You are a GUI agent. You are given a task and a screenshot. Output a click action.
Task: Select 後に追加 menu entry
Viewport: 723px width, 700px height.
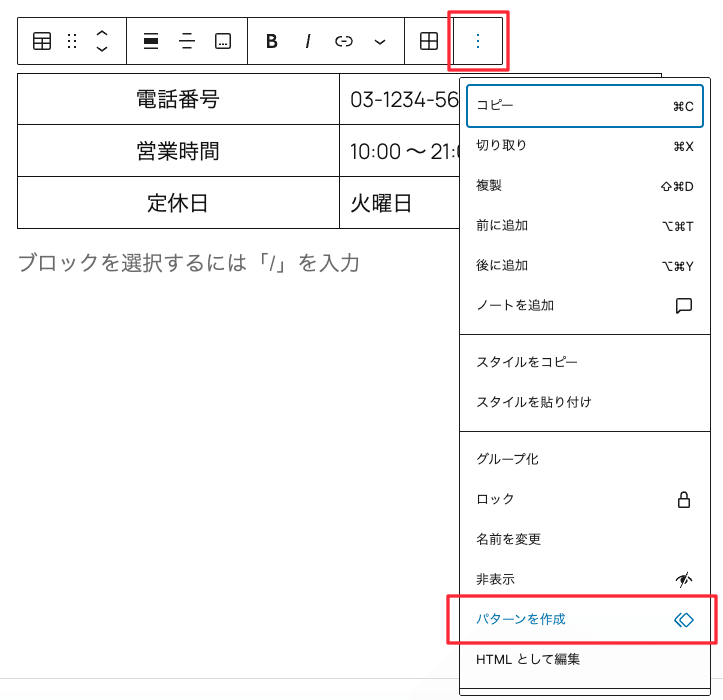(x=585, y=266)
